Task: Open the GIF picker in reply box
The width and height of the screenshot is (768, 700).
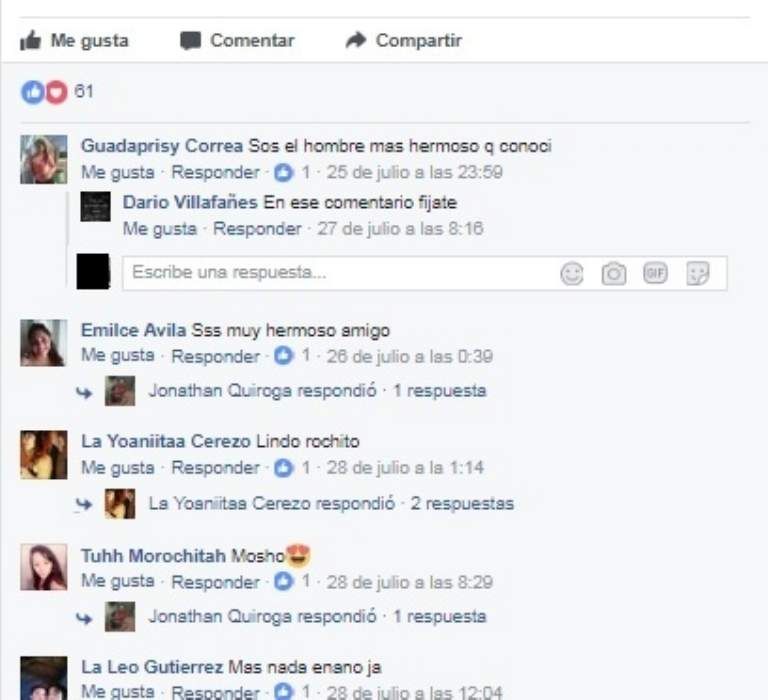Action: click(655, 273)
